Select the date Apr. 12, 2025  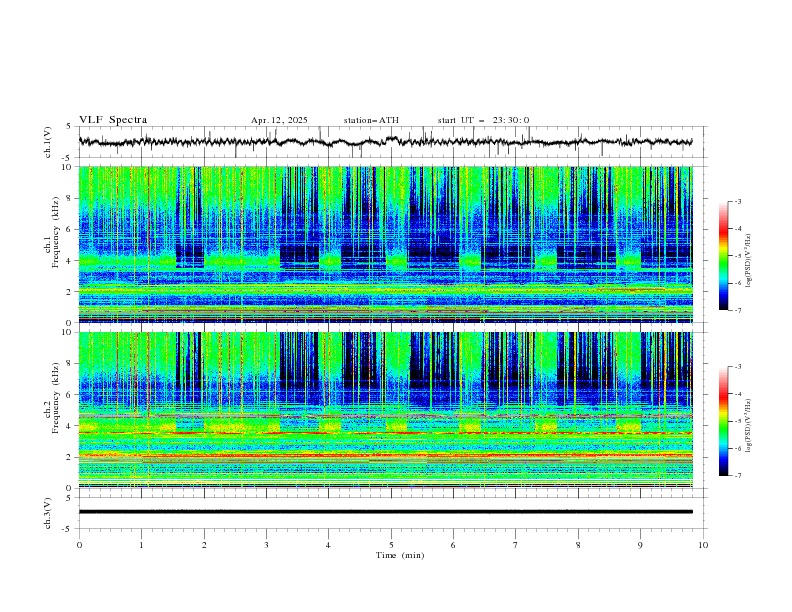point(279,120)
